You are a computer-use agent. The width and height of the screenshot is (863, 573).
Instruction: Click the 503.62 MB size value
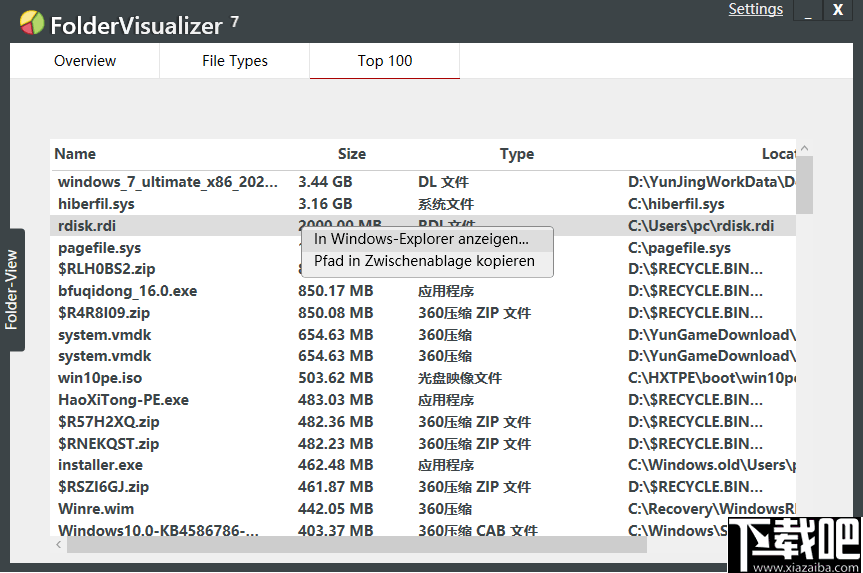[x=336, y=378]
